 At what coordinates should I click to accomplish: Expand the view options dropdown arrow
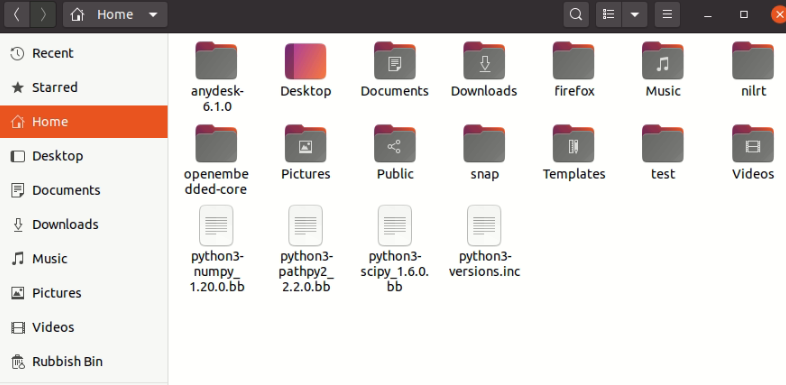click(635, 15)
